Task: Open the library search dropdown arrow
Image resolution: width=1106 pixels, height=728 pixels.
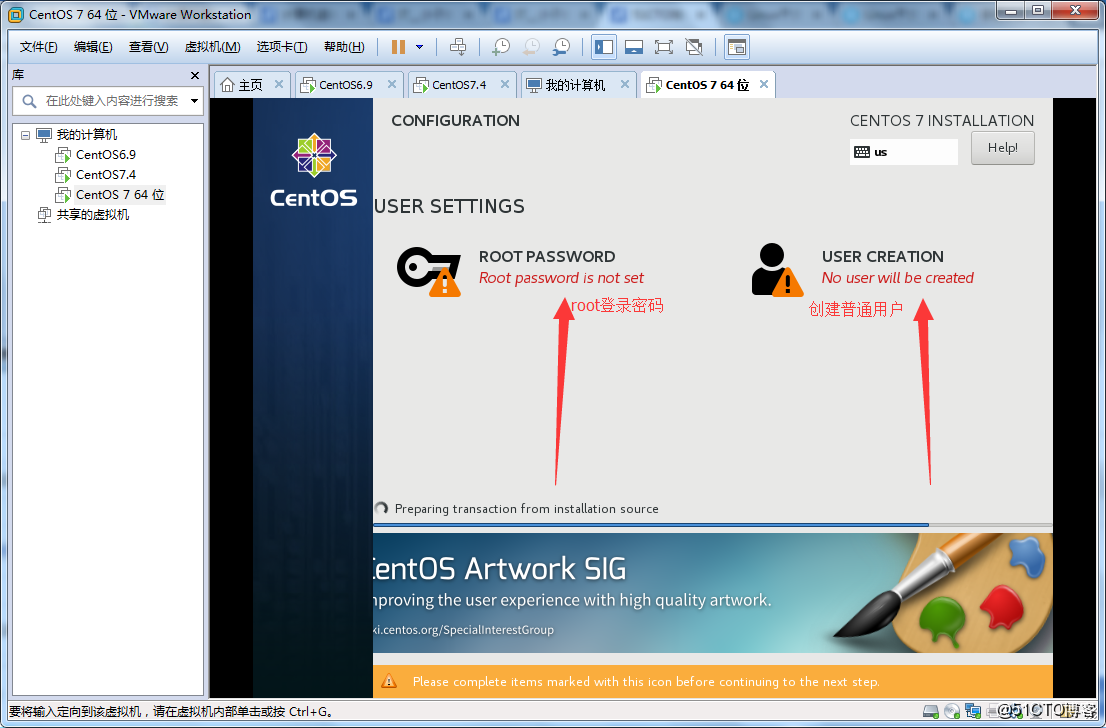Action: point(194,101)
